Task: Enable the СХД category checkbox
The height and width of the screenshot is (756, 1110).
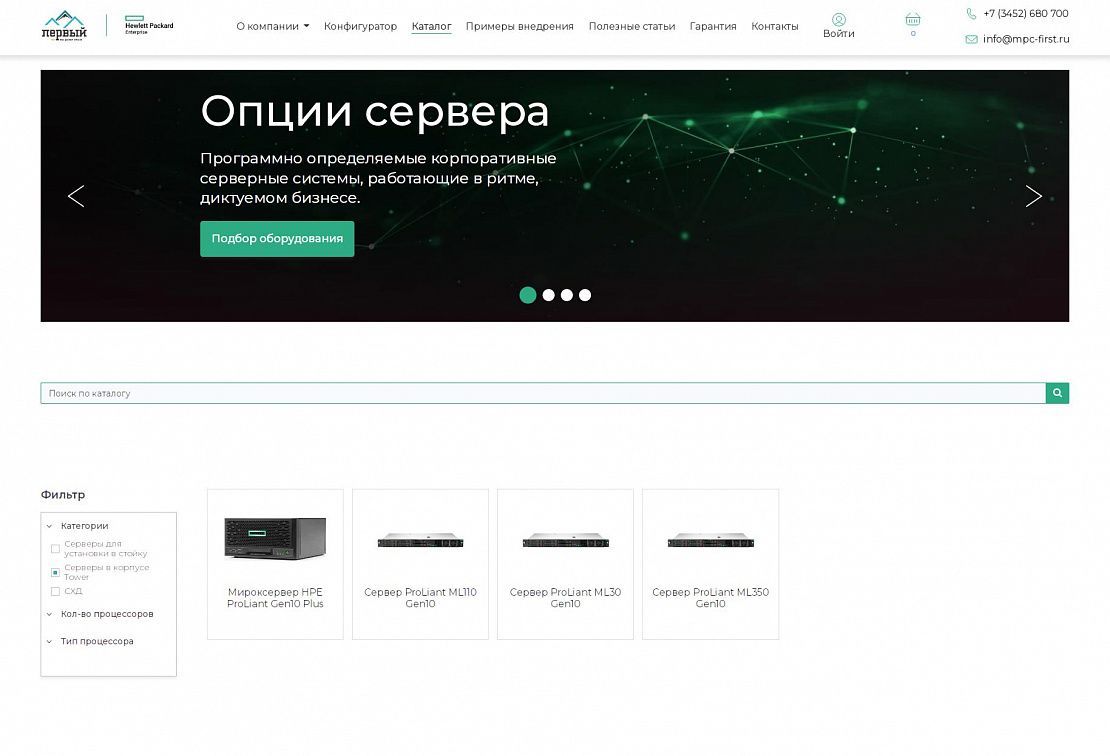Action: (x=55, y=591)
